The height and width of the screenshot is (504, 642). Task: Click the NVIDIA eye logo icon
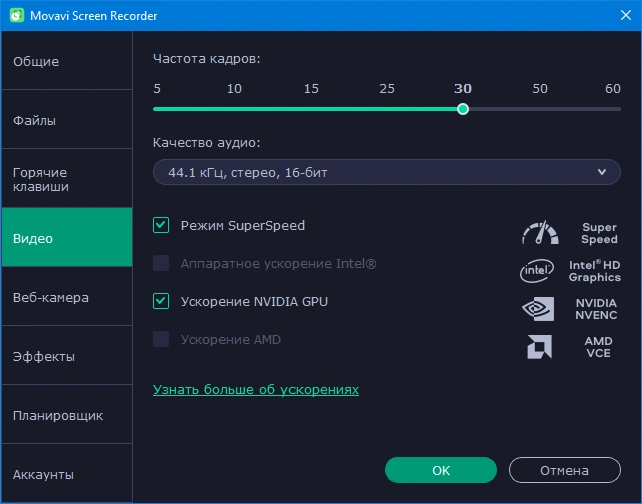click(538, 309)
